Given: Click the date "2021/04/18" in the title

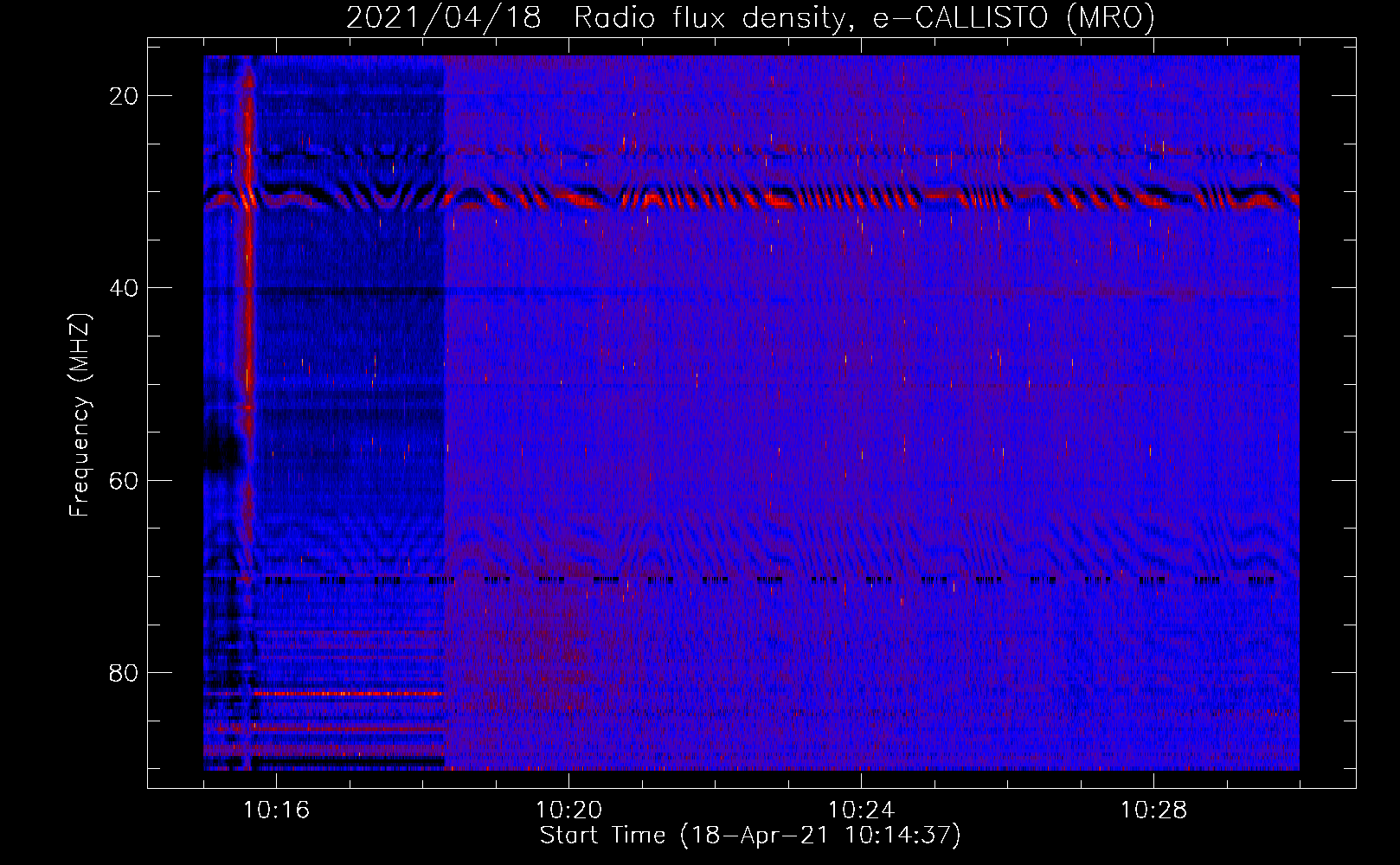Looking at the screenshot, I should [x=444, y=17].
